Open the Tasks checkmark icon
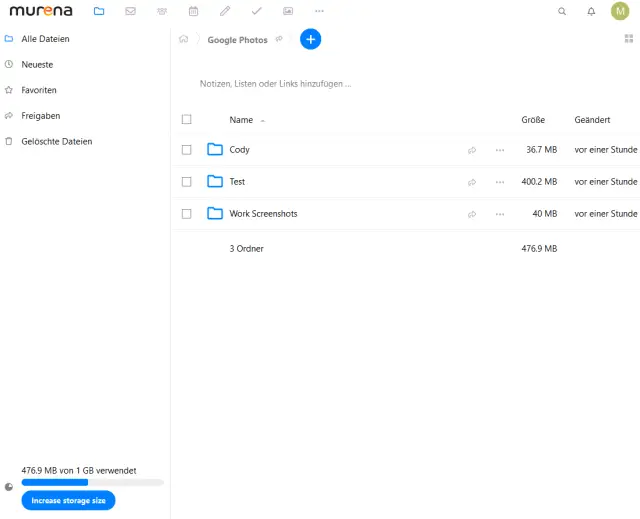Screen dimensions: 640x519 point(257,11)
